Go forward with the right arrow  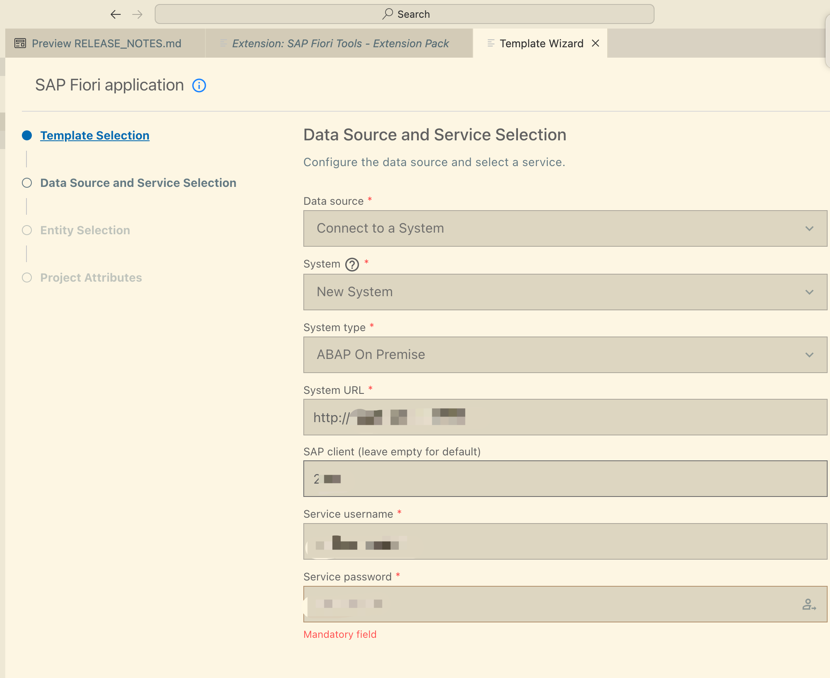(x=138, y=14)
